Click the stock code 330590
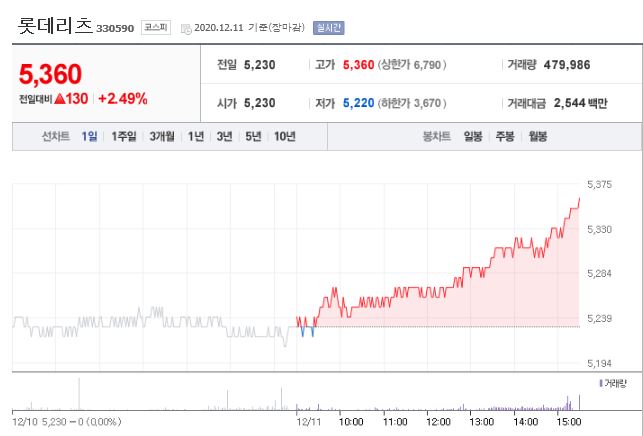The image size is (643, 436). (115, 28)
